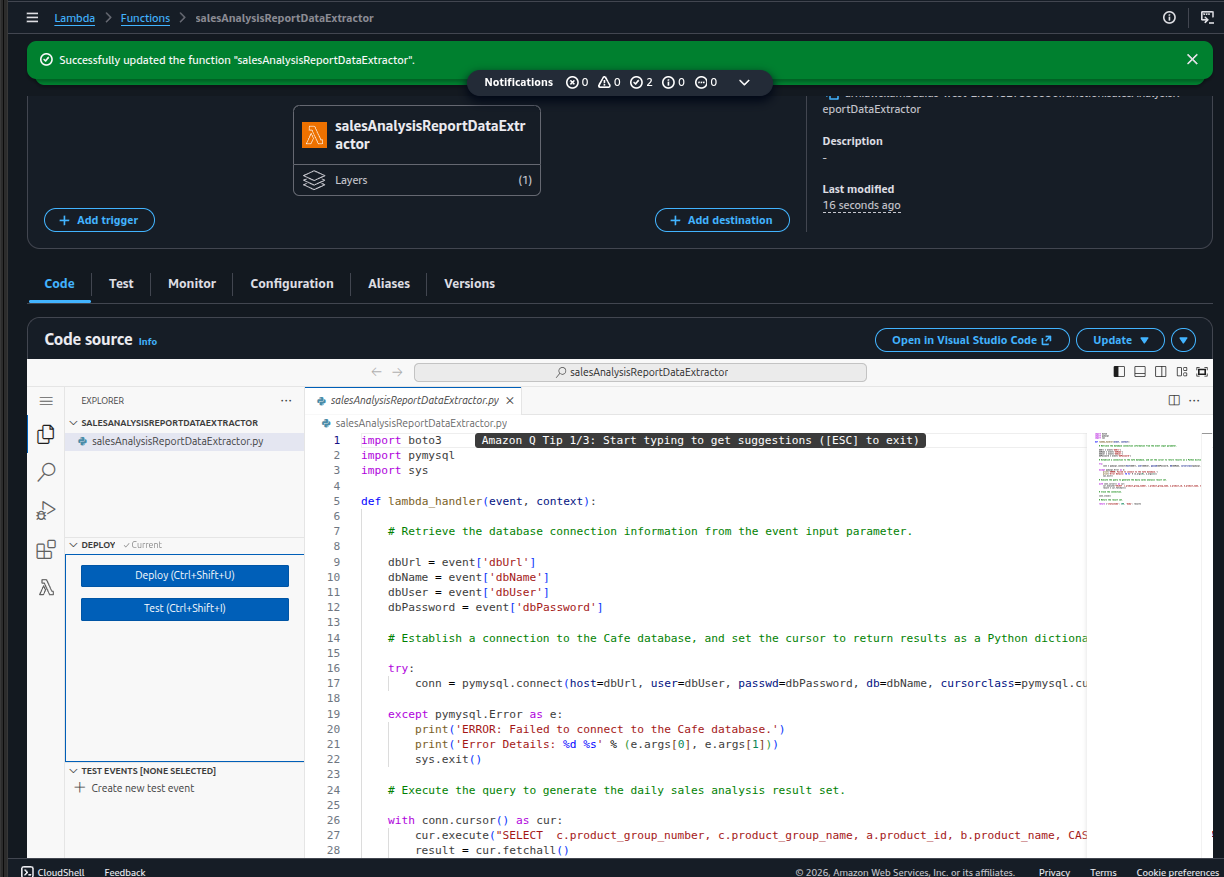Select Run and Debug icon in activity bar
Image resolution: width=1224 pixels, height=877 pixels.
[x=46, y=511]
